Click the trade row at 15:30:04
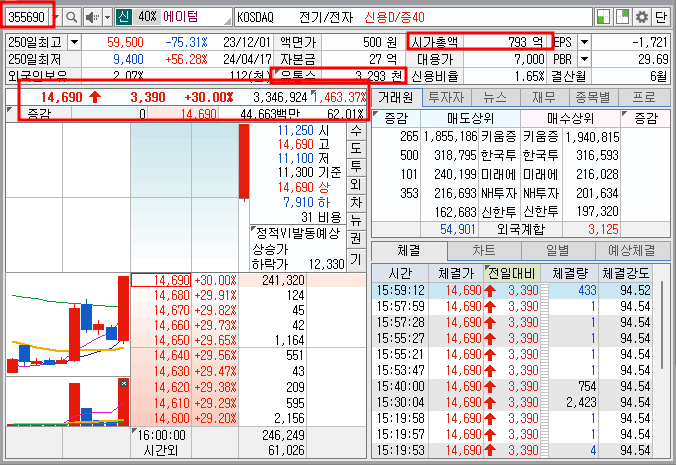This screenshot has height=465, width=676. [512, 402]
